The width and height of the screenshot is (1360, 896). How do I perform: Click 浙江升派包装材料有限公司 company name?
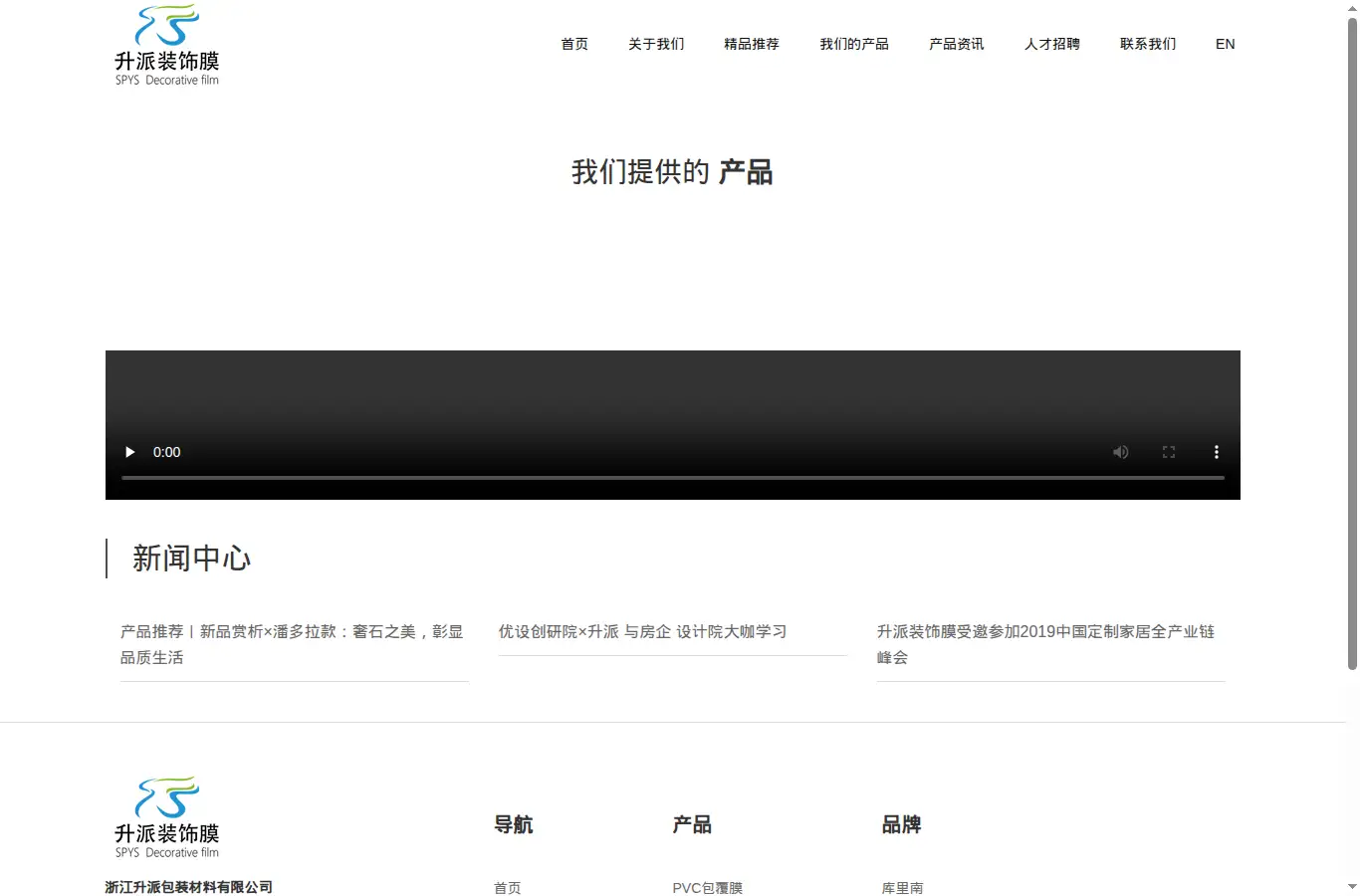pos(189,887)
